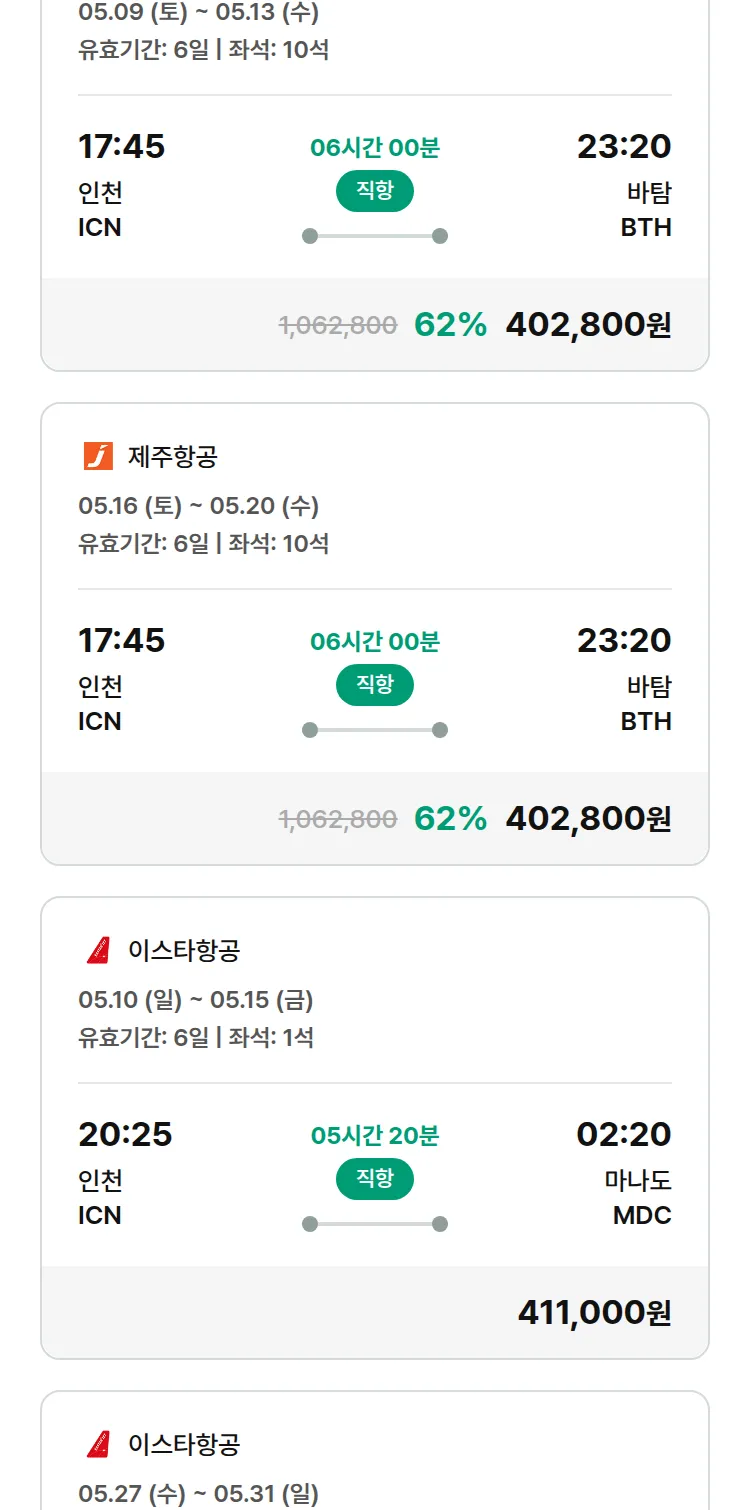Screen dimensions: 750x1510
Task: Tap the 20:25 Incheon departure time
Action: (x=125, y=1135)
